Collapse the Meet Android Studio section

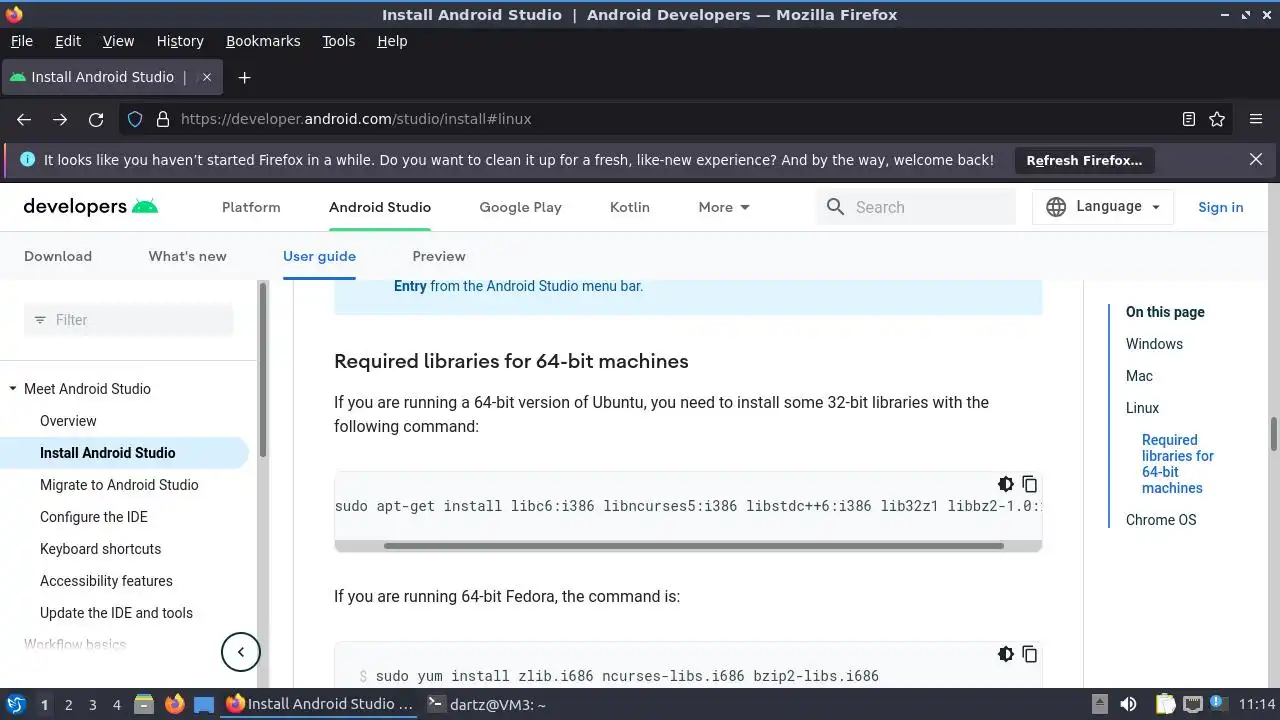tap(13, 389)
